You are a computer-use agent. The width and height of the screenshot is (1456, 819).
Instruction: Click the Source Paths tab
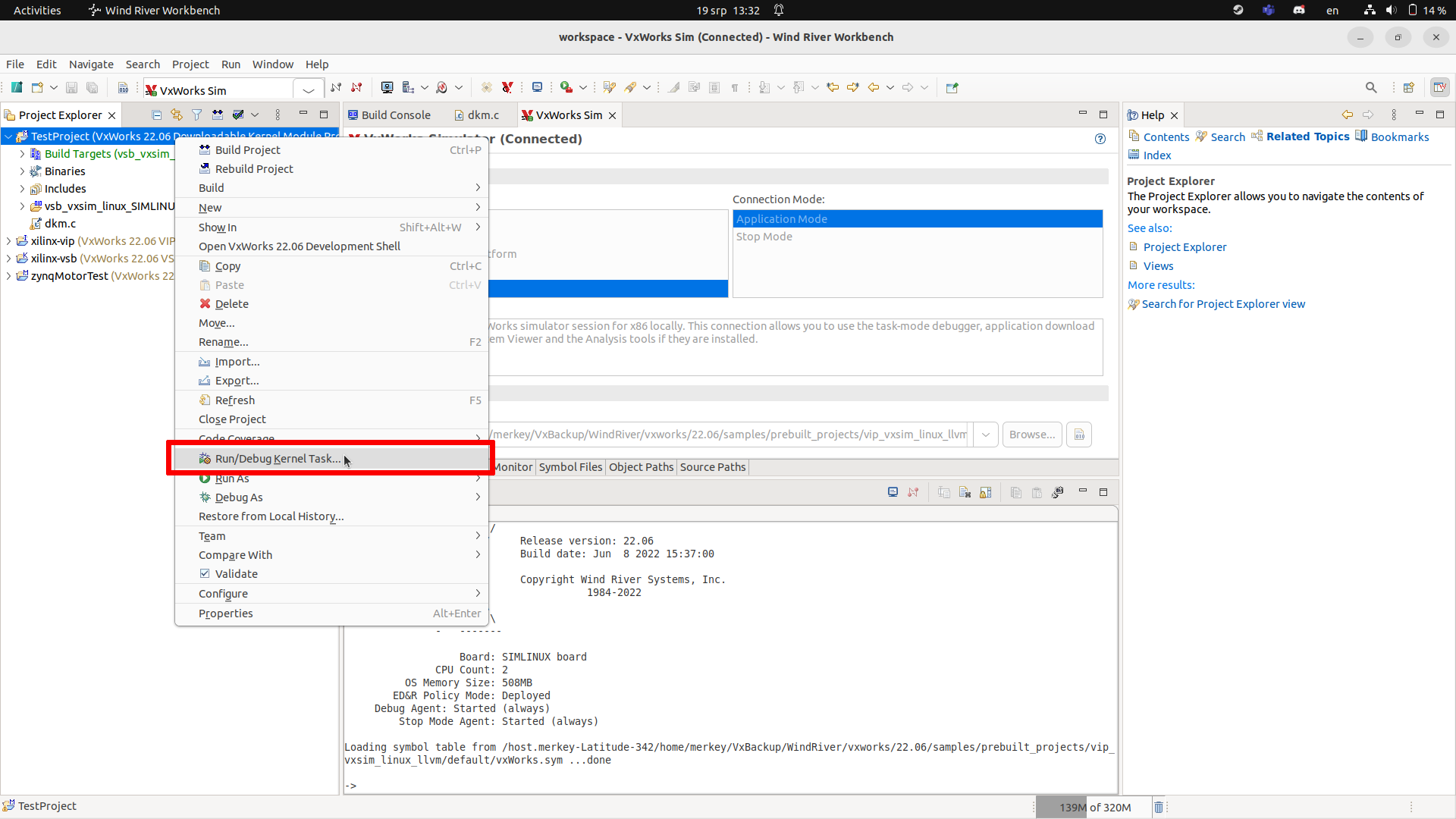pyautogui.click(x=713, y=467)
